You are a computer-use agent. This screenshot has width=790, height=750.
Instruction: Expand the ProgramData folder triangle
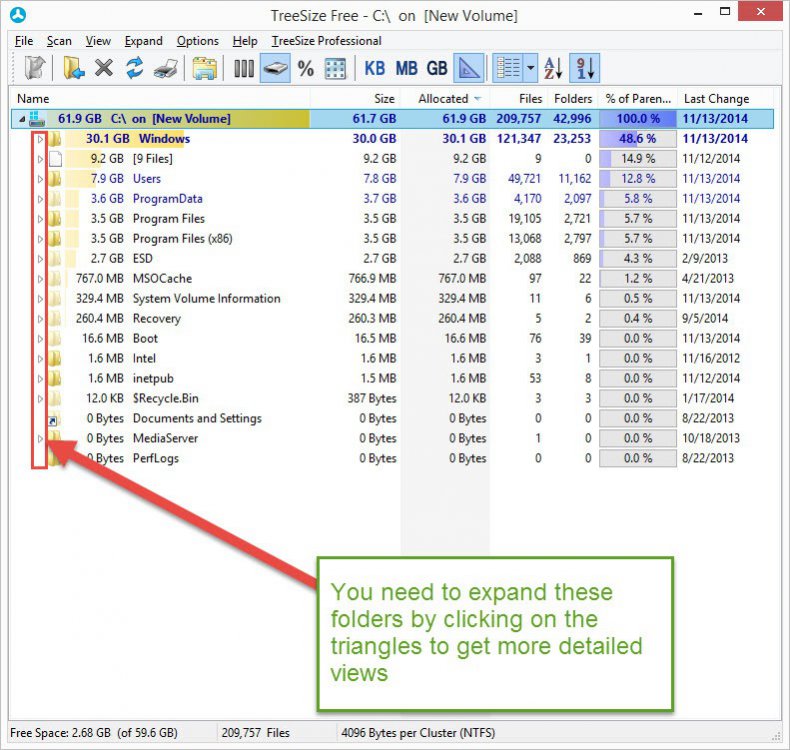[x=40, y=199]
